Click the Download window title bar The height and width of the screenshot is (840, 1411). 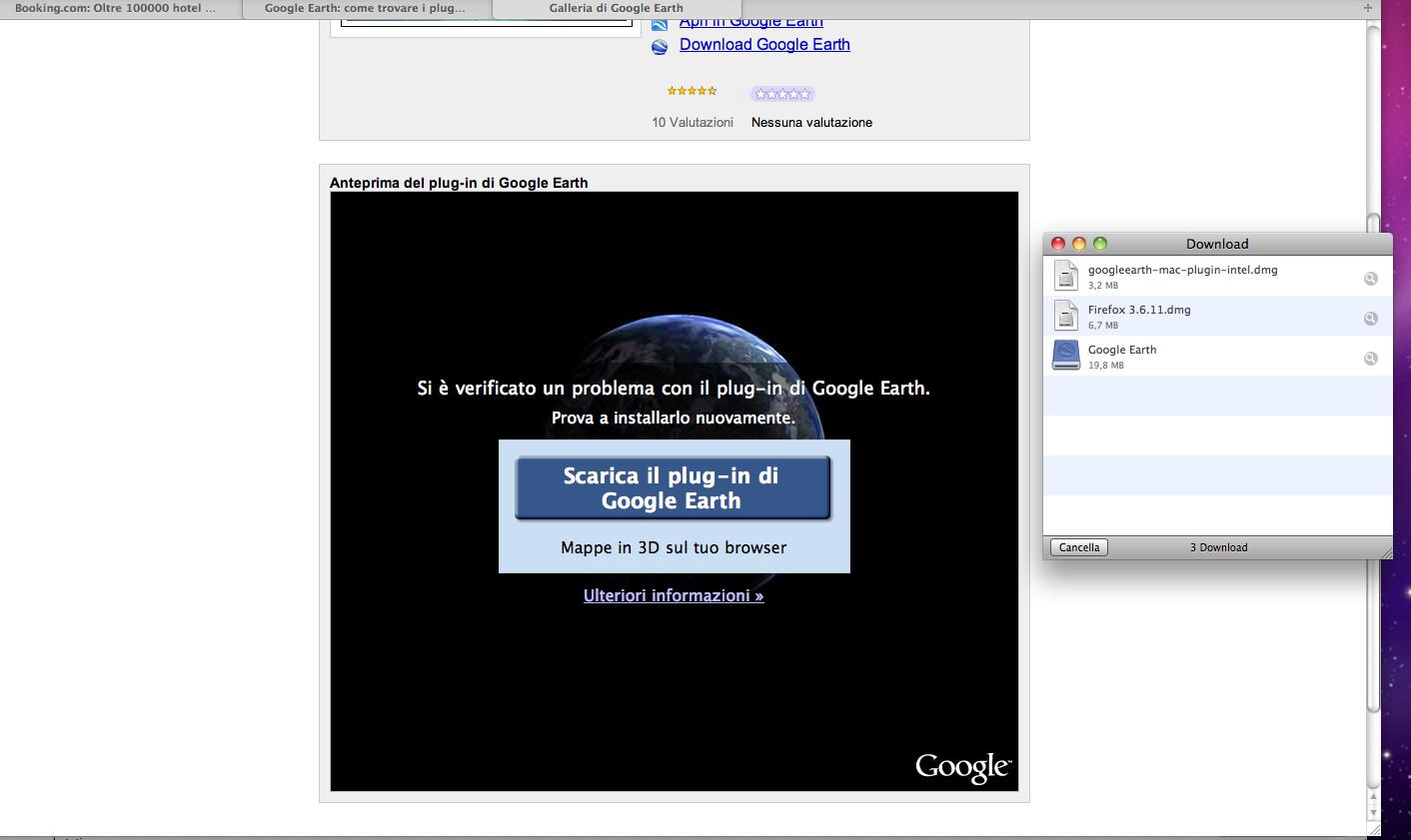[x=1217, y=244]
